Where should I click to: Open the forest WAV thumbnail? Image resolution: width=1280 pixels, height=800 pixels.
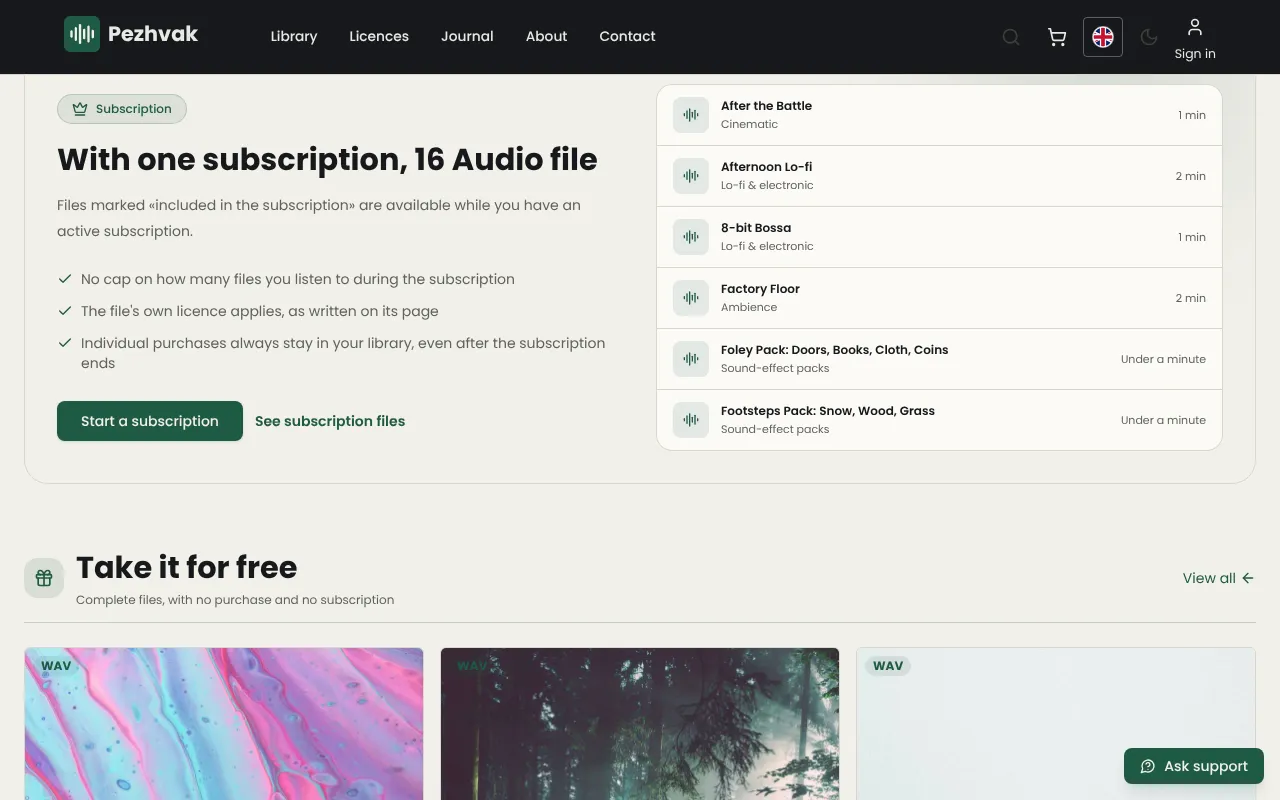(640, 724)
